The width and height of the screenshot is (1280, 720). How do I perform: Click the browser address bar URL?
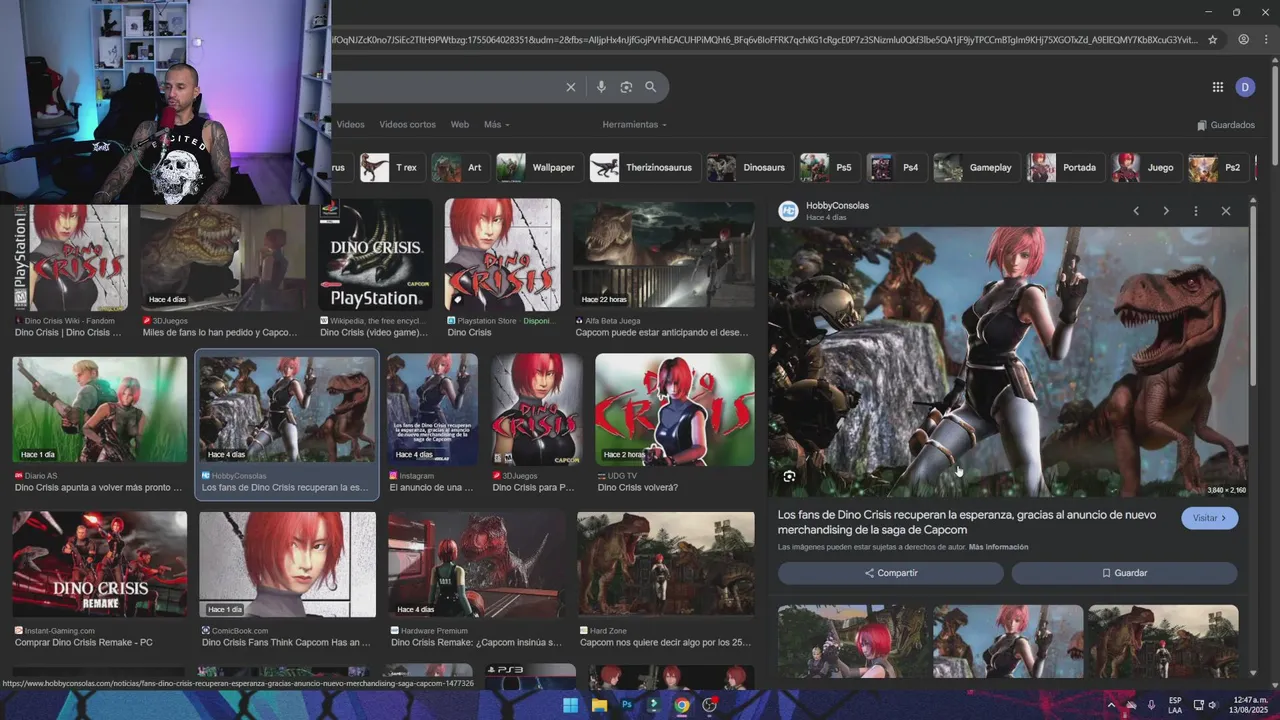point(765,40)
